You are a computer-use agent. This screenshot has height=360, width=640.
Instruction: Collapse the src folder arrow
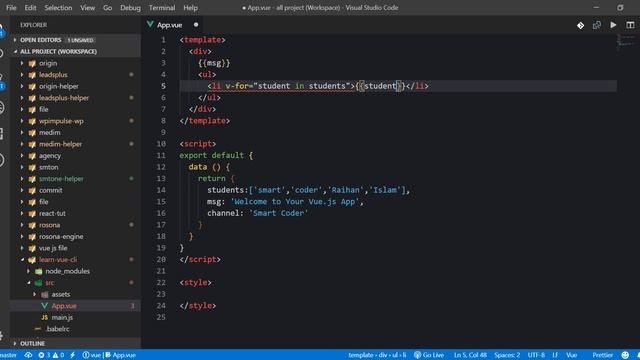pos(29,283)
